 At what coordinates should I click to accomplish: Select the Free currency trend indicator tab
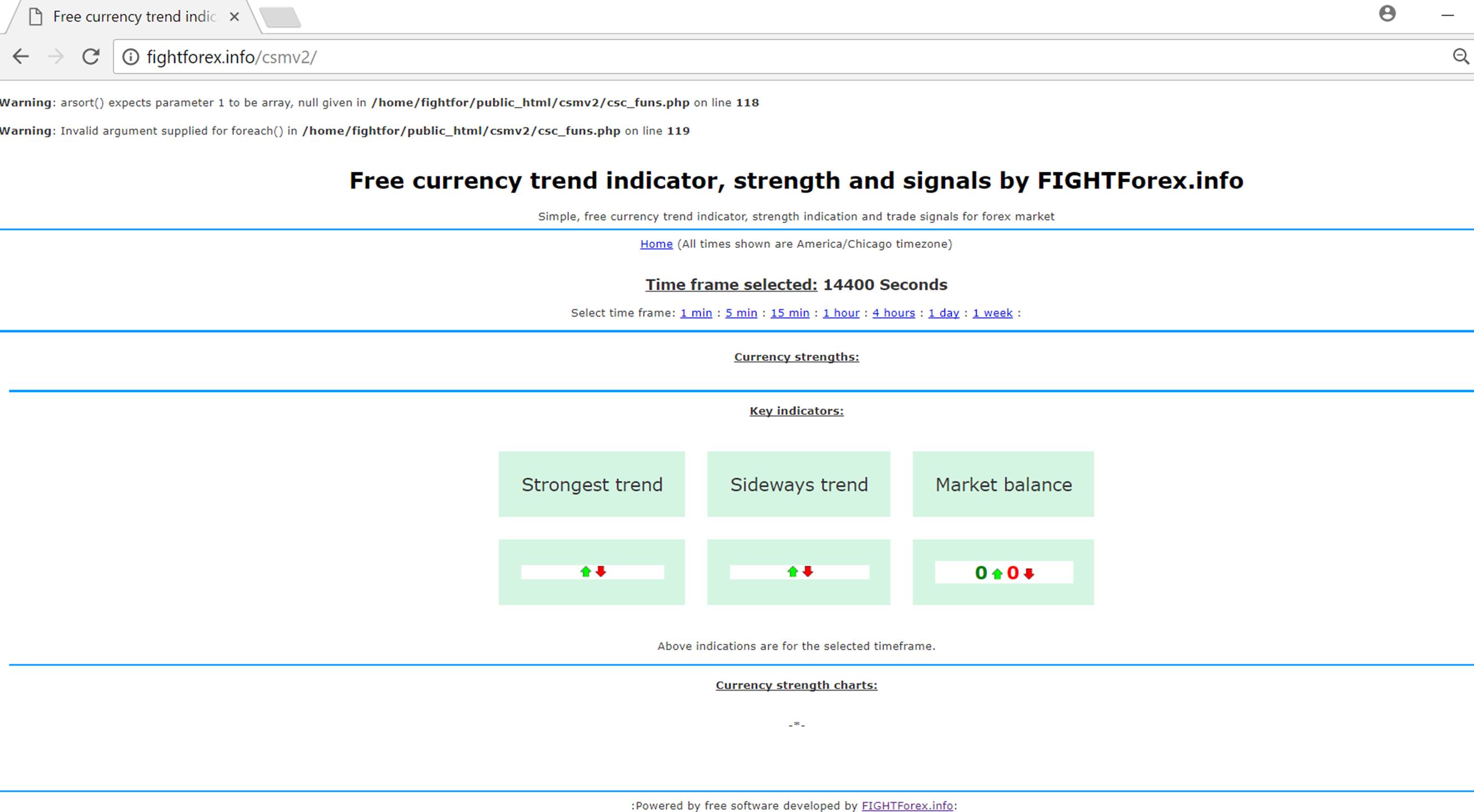(135, 17)
